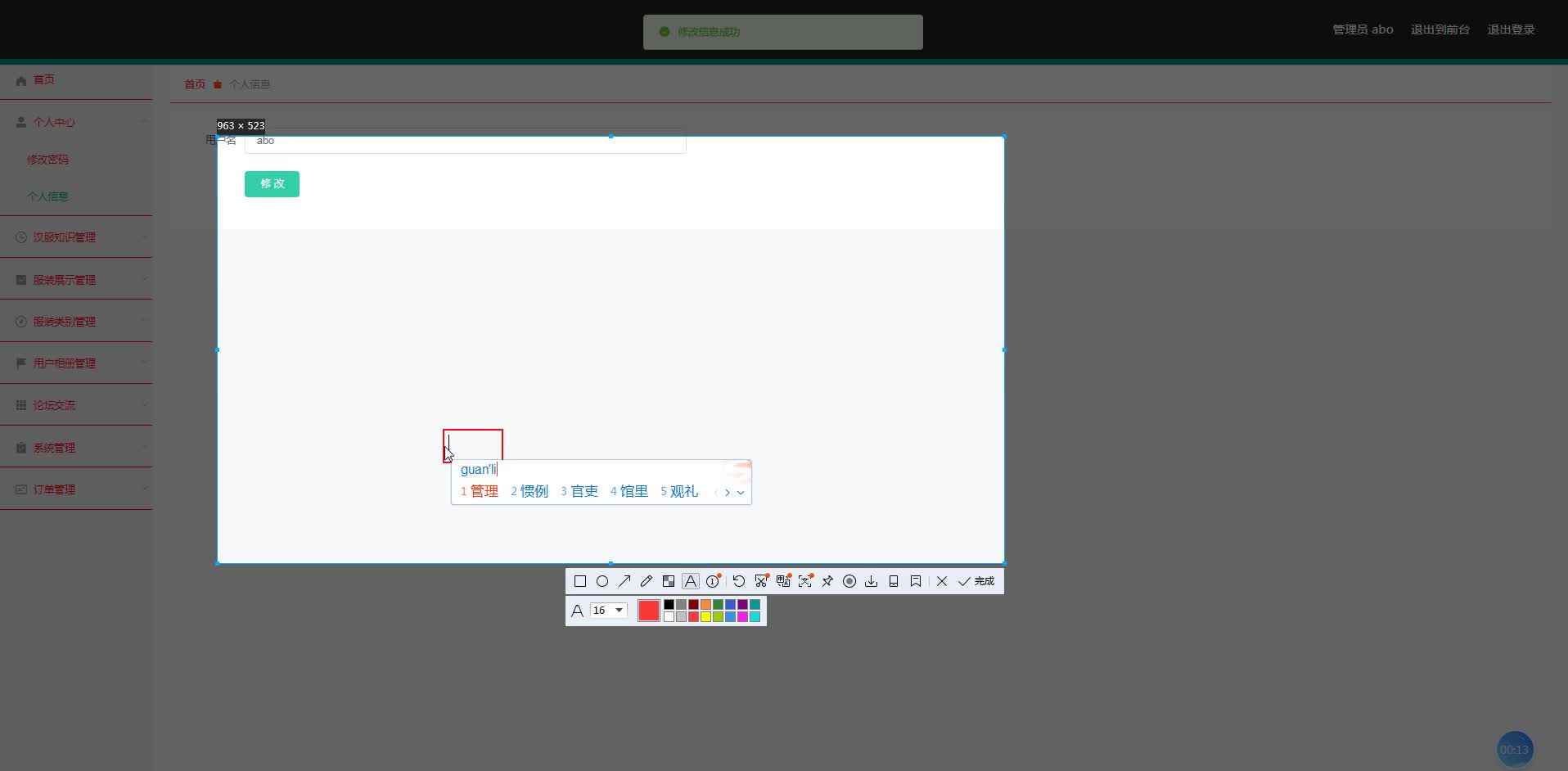Finish screenshot with 完成 button

coord(976,581)
